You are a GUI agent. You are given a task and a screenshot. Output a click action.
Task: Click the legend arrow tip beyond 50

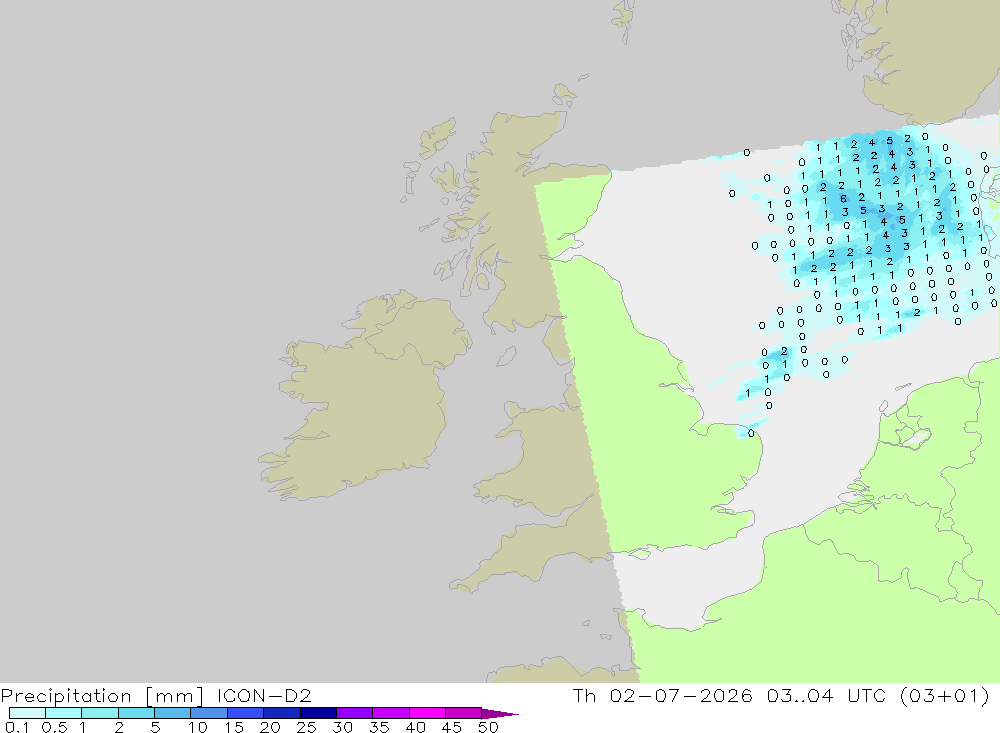point(501,713)
